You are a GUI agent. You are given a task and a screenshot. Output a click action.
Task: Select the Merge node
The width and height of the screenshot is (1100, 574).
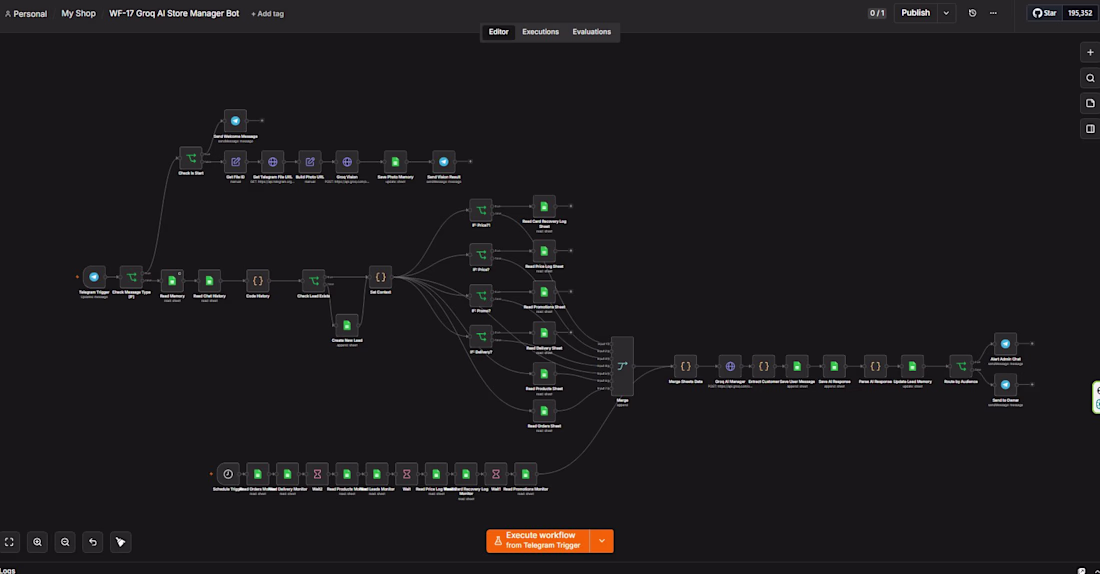pos(622,366)
